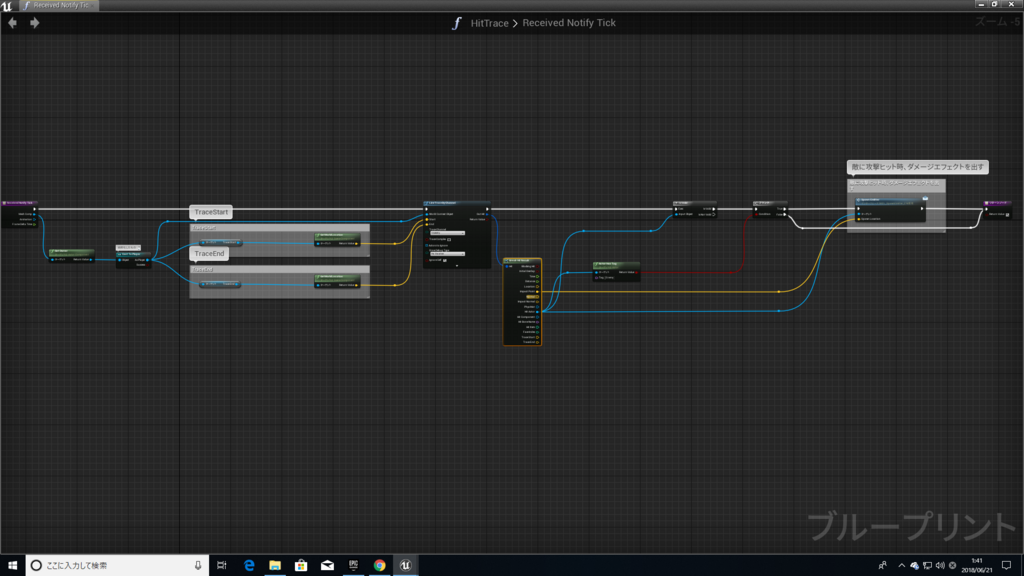Select the Spawn Emitter node title
The width and height of the screenshot is (1024, 576).
pyautogui.click(x=888, y=200)
